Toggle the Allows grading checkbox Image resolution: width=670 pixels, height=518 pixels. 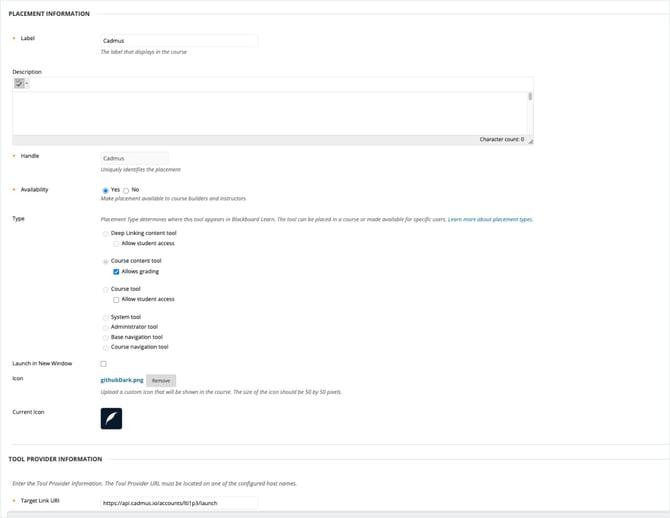click(x=117, y=271)
